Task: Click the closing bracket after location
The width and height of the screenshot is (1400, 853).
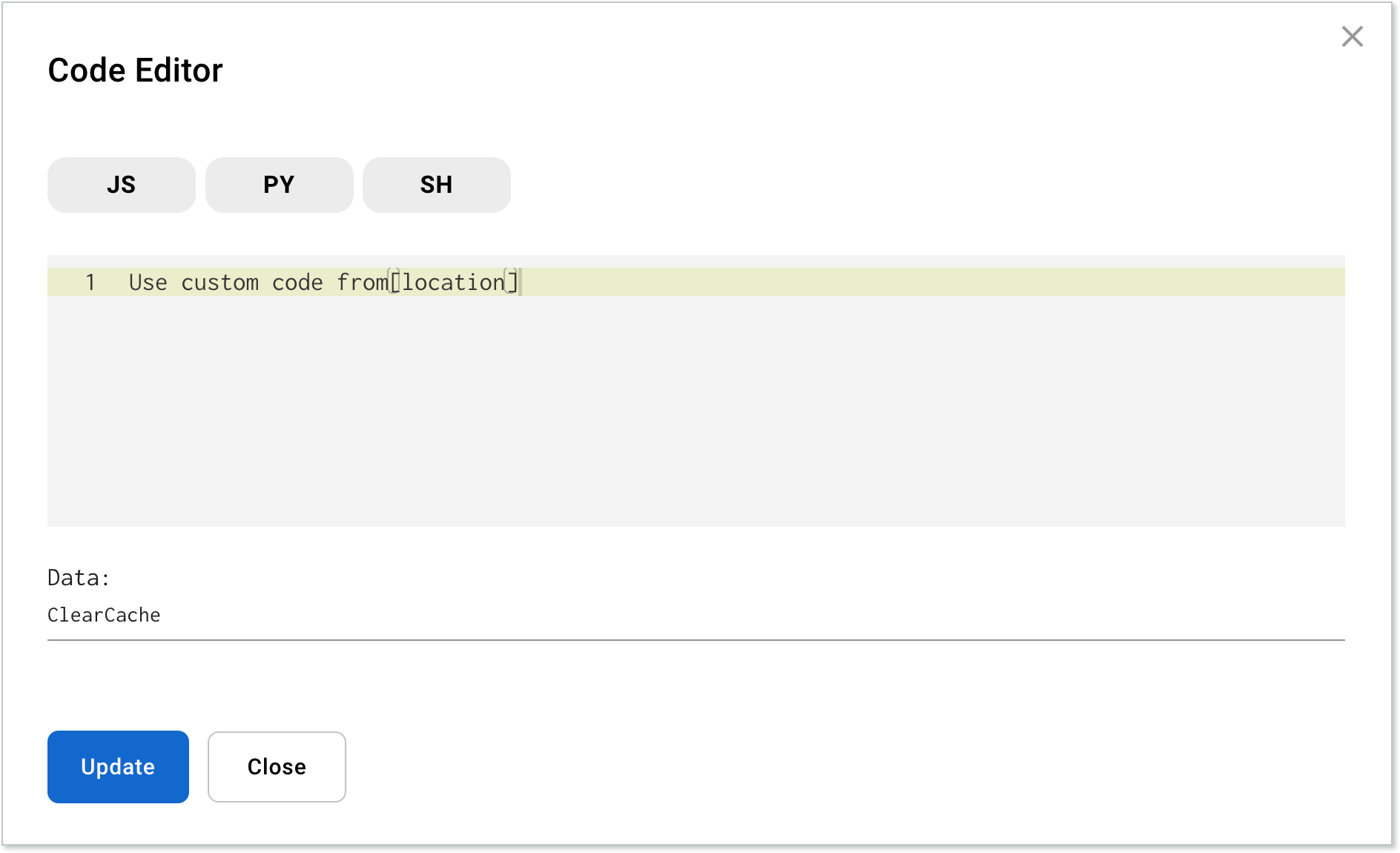Action: pyautogui.click(x=512, y=282)
